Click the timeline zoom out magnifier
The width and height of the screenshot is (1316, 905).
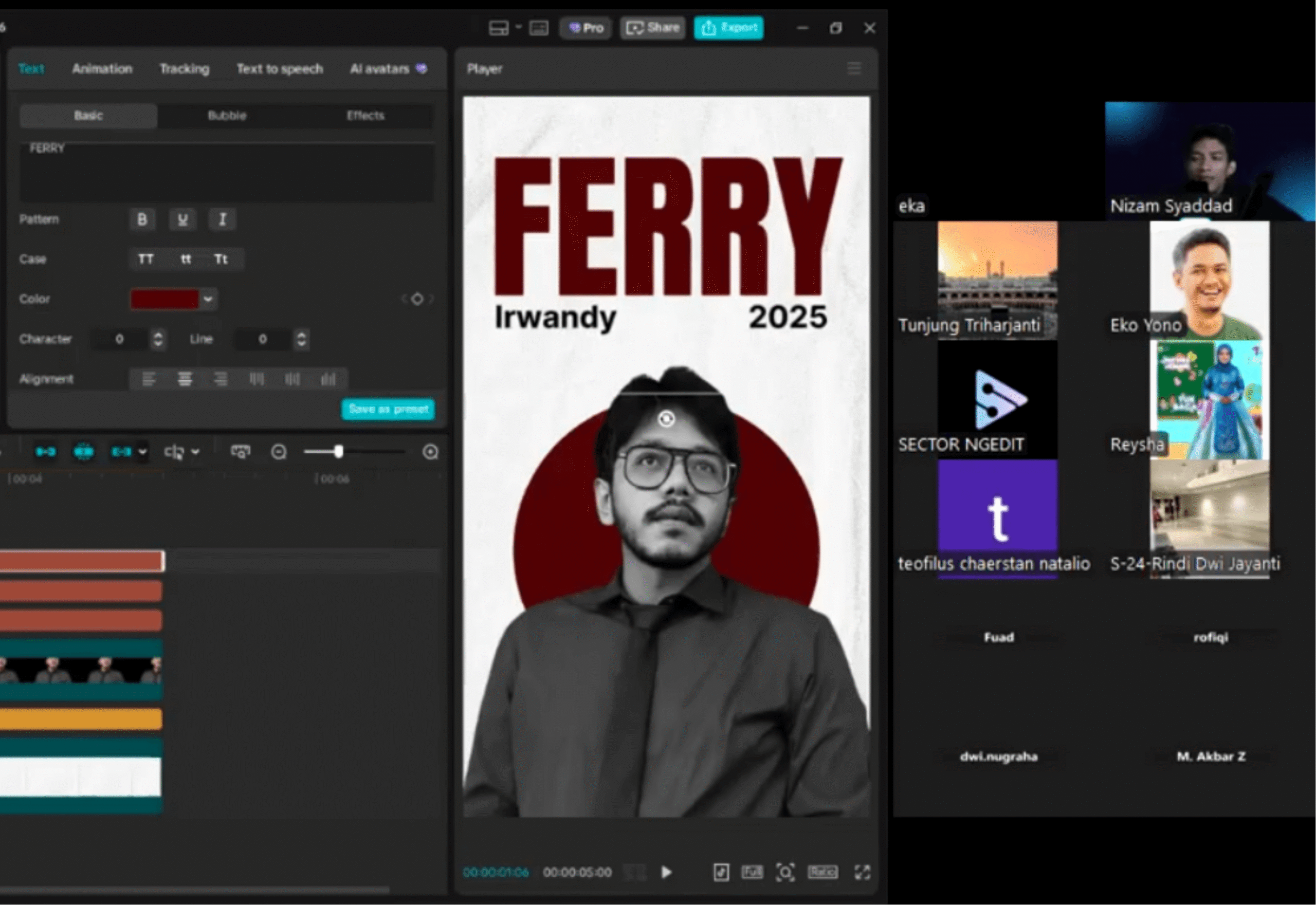[279, 452]
